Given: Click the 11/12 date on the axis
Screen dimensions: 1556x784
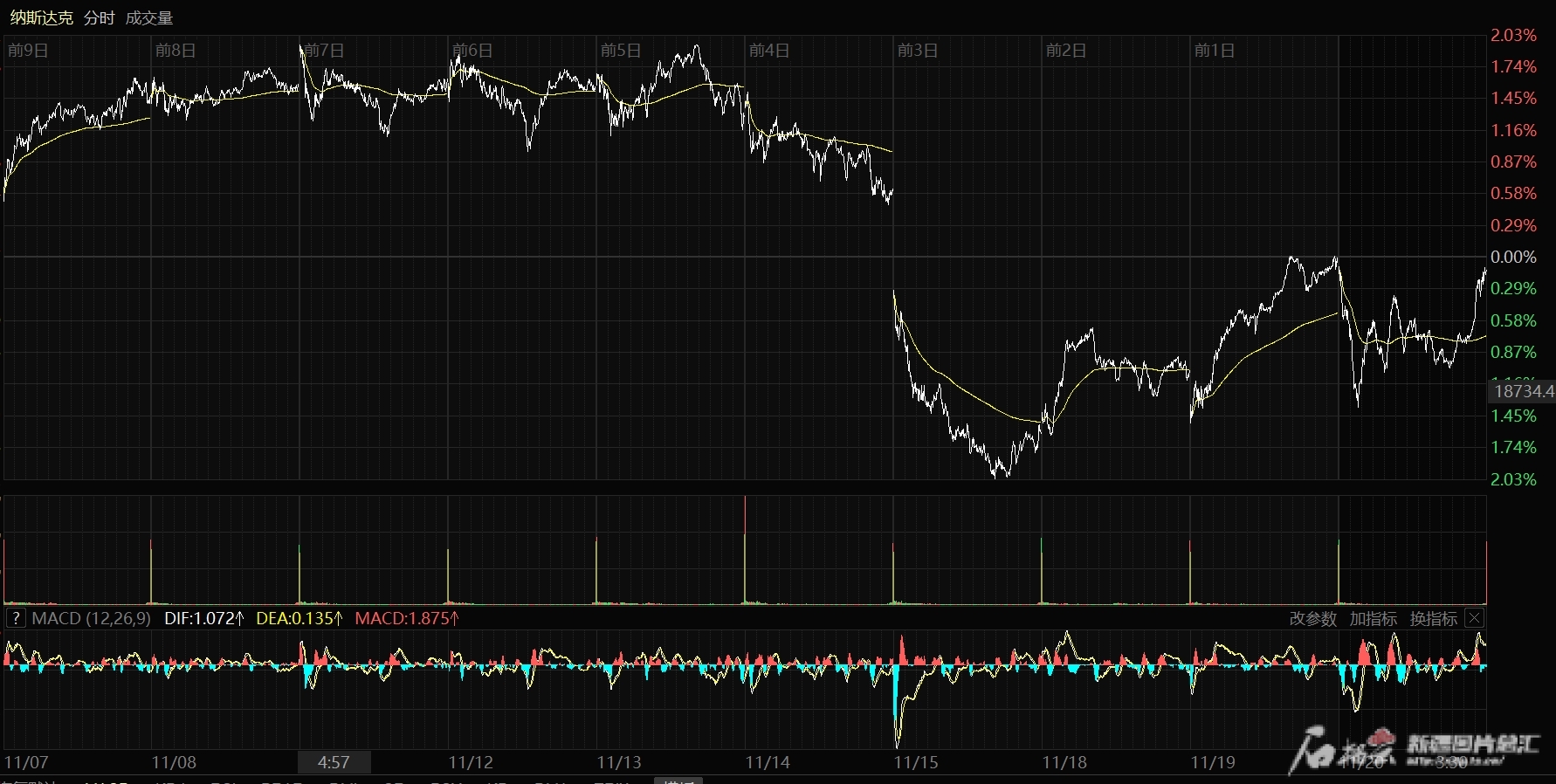Looking at the screenshot, I should pos(471,762).
